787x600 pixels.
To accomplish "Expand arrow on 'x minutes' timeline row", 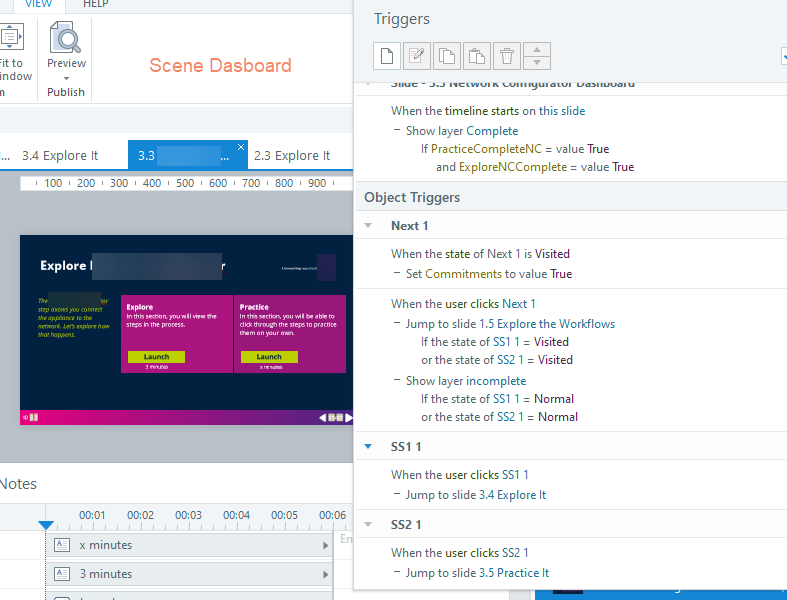I will pos(325,545).
